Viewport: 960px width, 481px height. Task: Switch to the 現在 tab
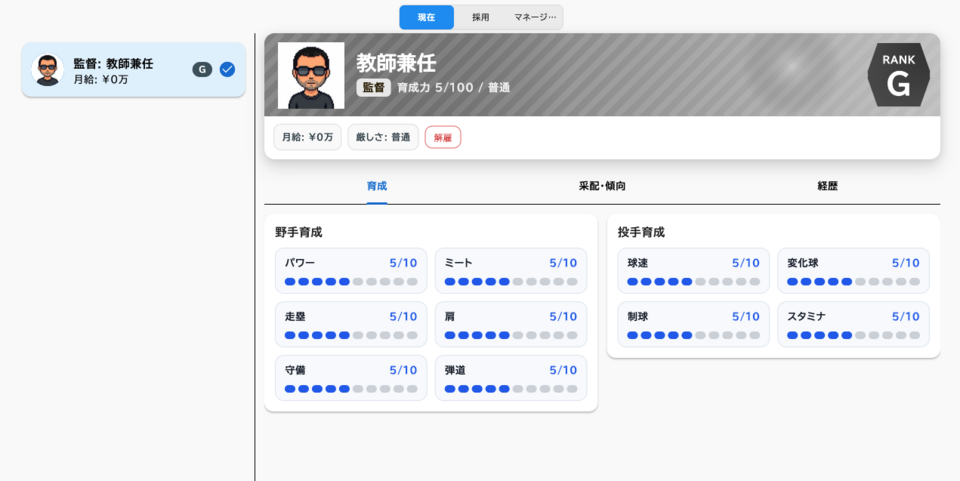coord(426,17)
